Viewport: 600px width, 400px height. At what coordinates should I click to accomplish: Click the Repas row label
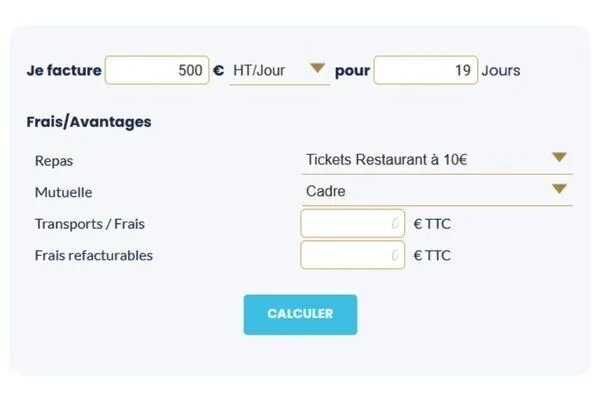tap(54, 160)
